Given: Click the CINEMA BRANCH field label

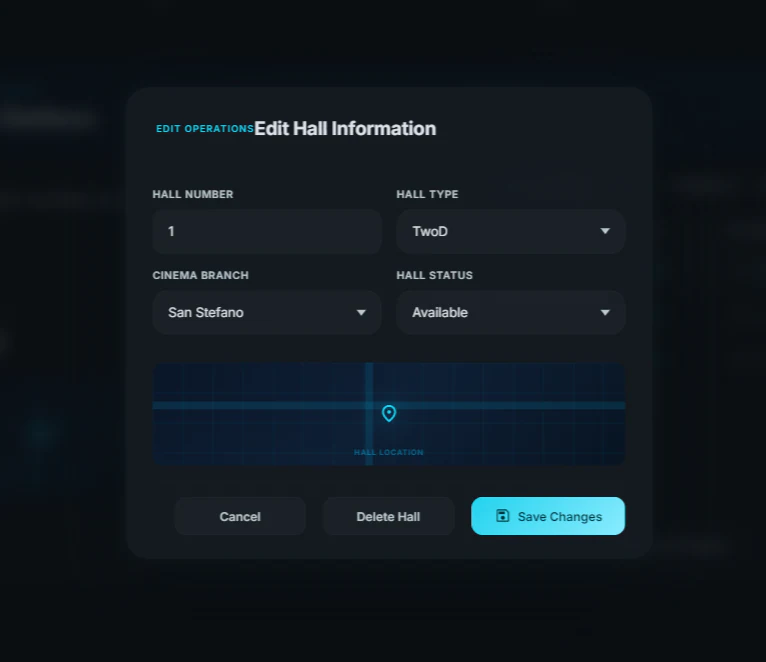Looking at the screenshot, I should click(x=201, y=276).
